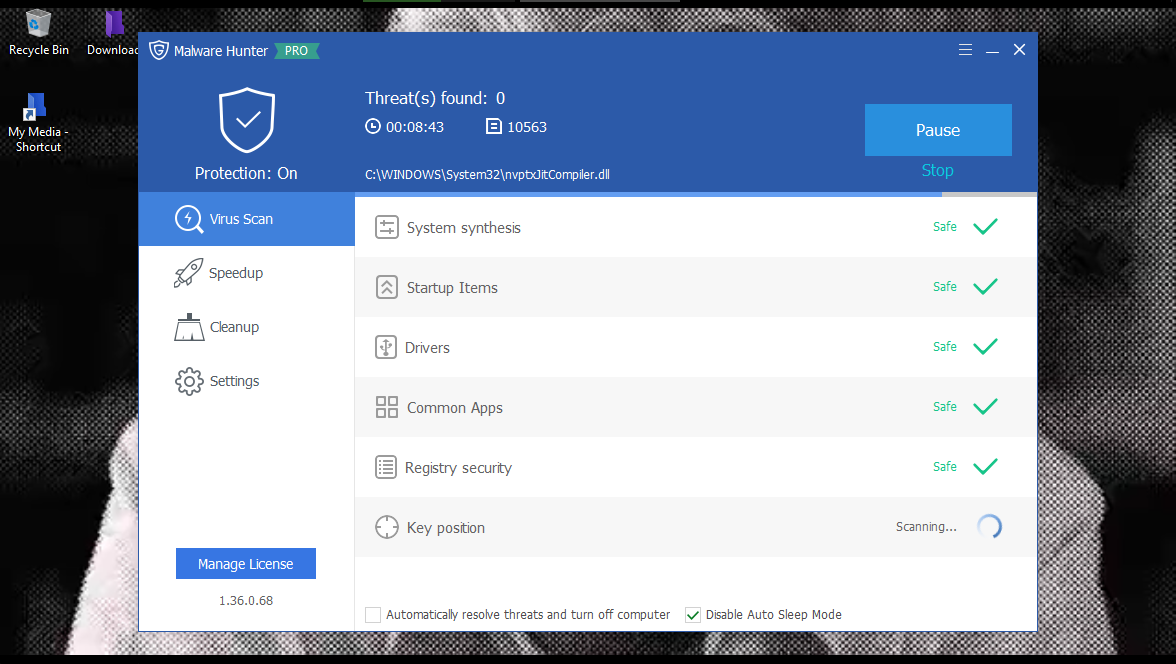
Task: Click the elapsed time clock icon
Action: click(x=373, y=126)
